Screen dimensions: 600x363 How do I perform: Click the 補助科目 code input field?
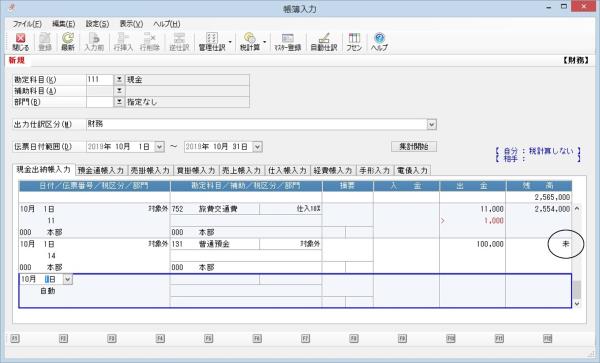pos(100,91)
